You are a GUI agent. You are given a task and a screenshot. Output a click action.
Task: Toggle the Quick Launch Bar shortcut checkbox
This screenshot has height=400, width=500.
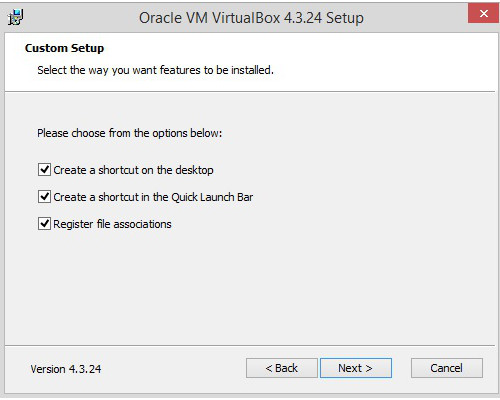click(44, 197)
